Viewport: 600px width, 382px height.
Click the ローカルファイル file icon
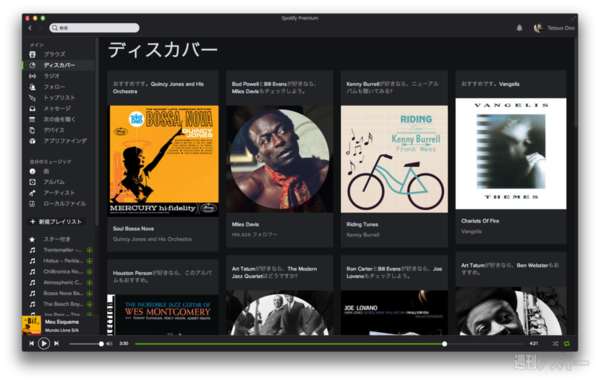click(33, 204)
